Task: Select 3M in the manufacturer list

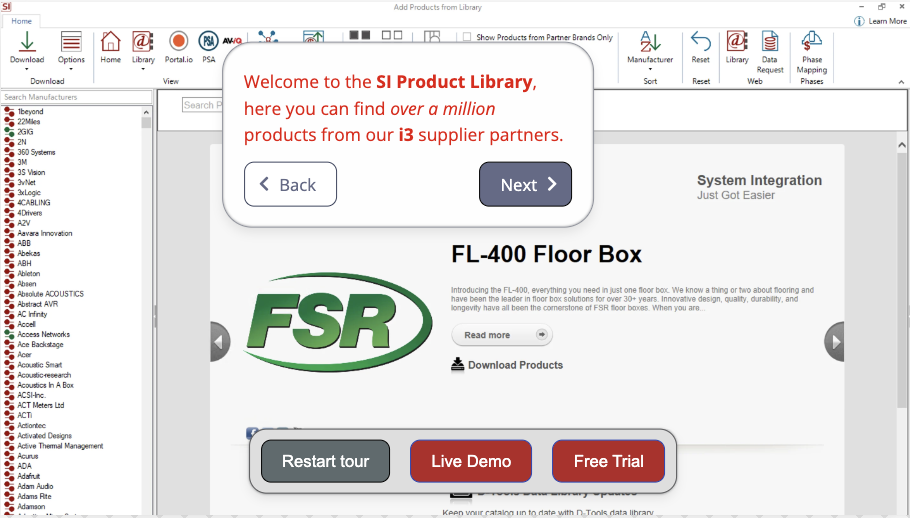Action: 22,162
